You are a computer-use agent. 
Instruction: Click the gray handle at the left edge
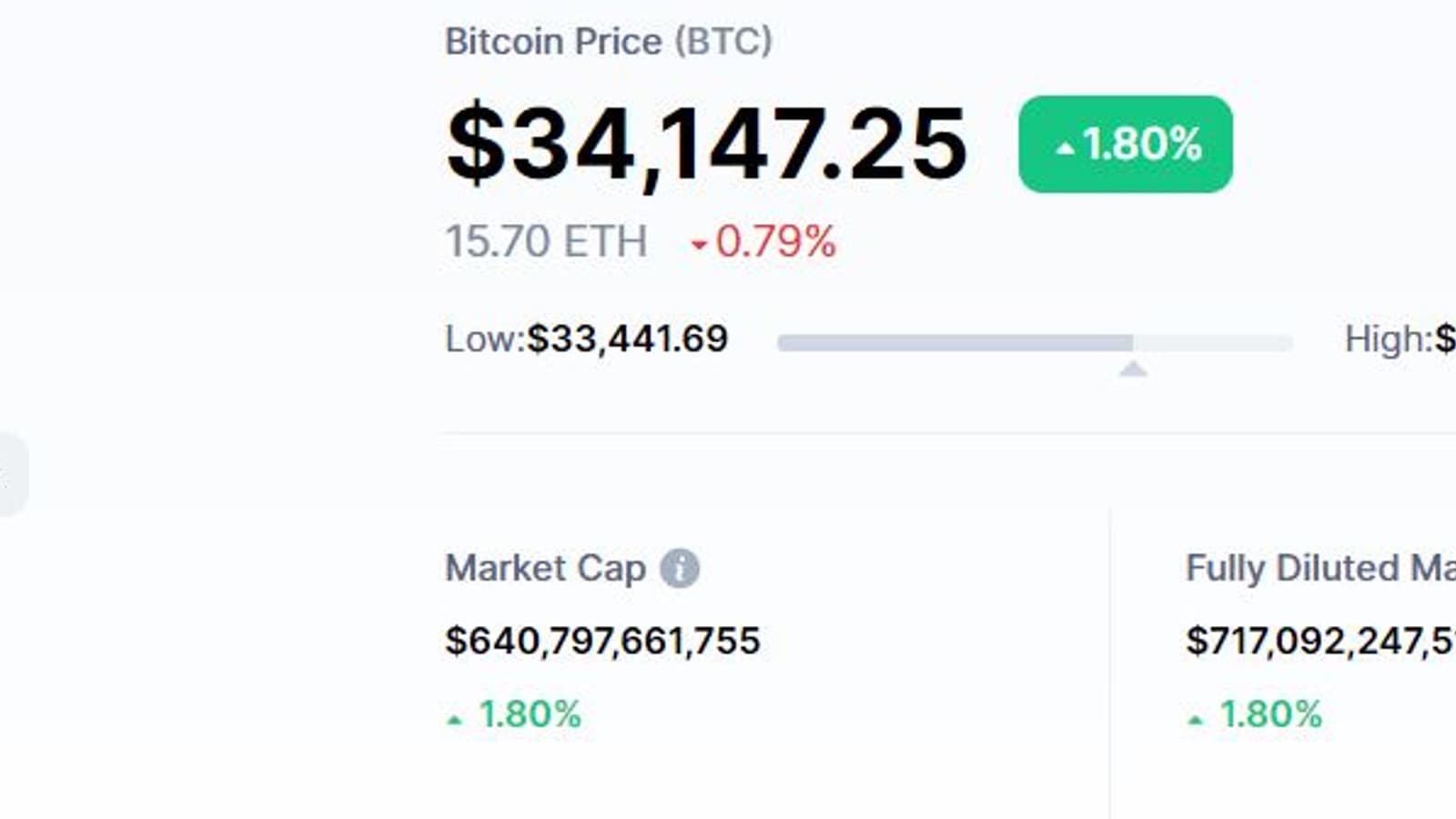(x=13, y=475)
